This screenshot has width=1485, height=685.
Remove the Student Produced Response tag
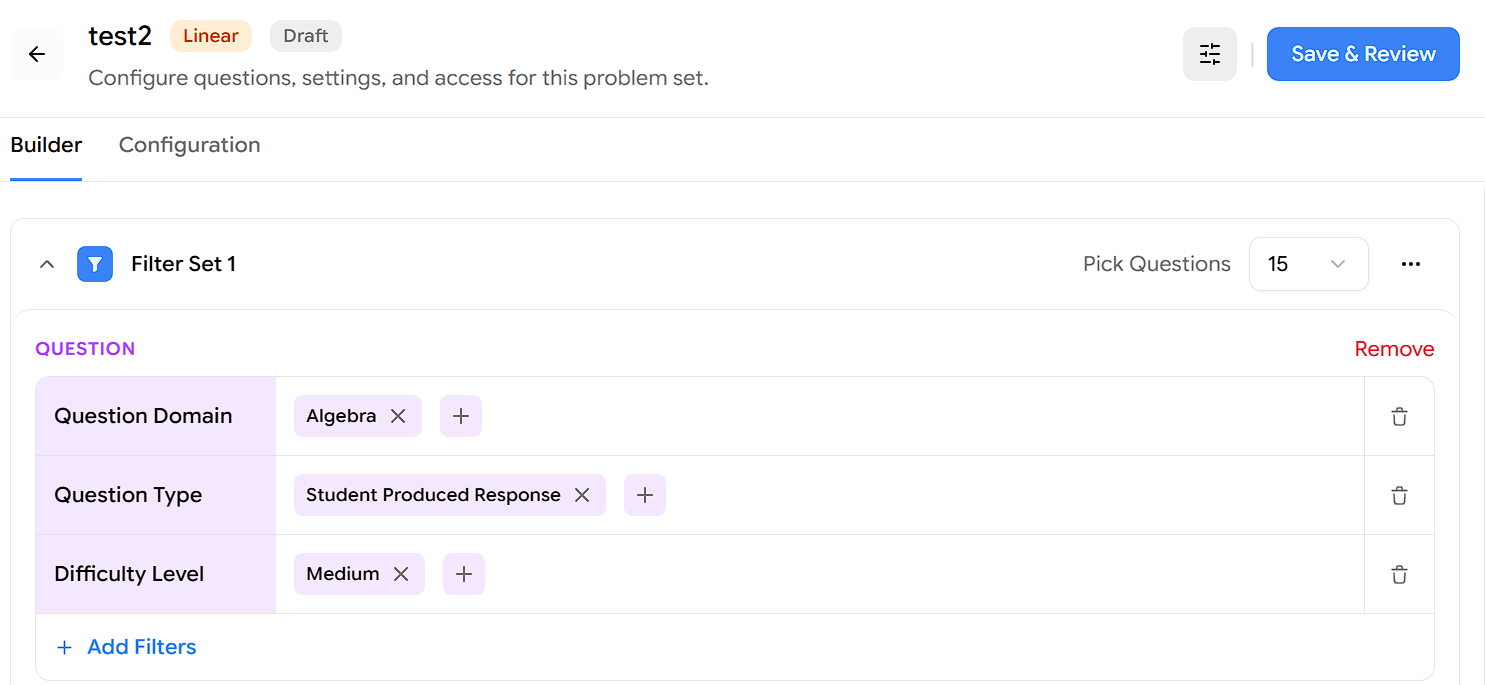[582, 495]
